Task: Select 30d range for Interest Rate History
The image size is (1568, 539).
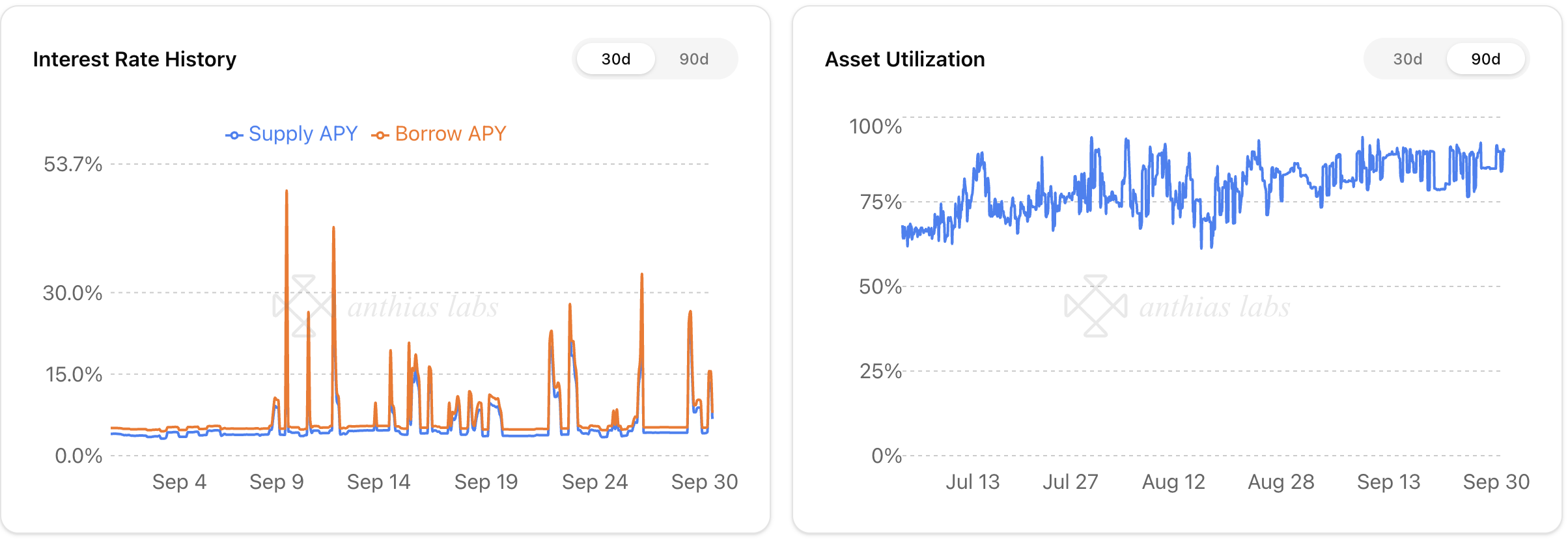Action: pyautogui.click(x=615, y=59)
